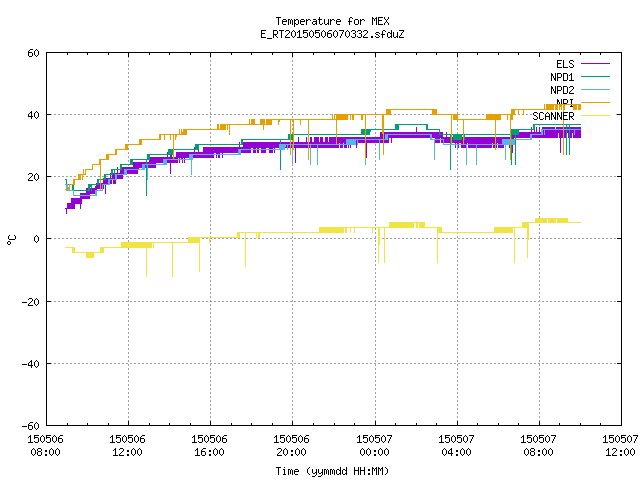The width and height of the screenshot is (640, 480).
Task: Click the 60 y-axis tick label
Action: click(33, 53)
